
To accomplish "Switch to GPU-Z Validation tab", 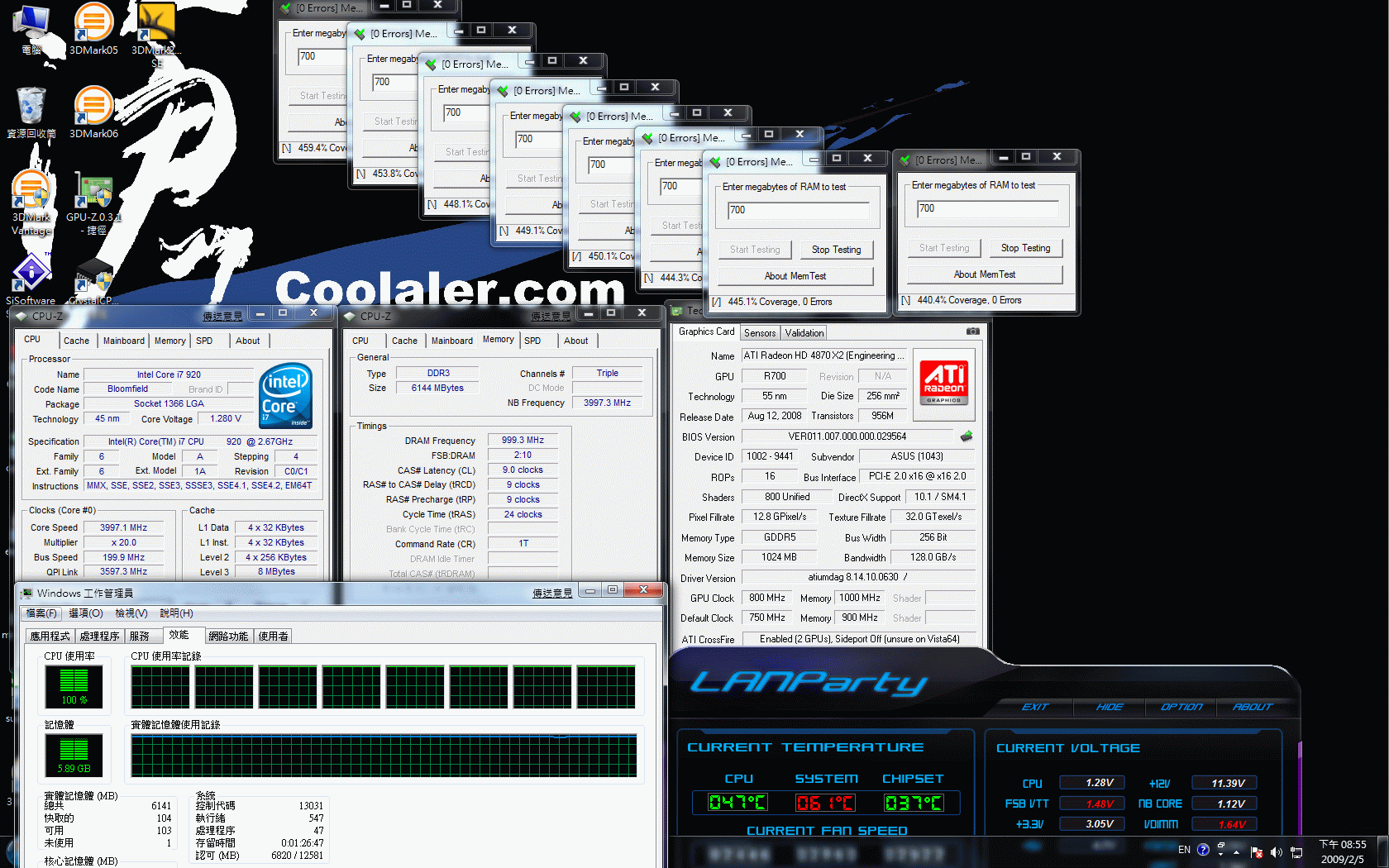I will tap(804, 333).
